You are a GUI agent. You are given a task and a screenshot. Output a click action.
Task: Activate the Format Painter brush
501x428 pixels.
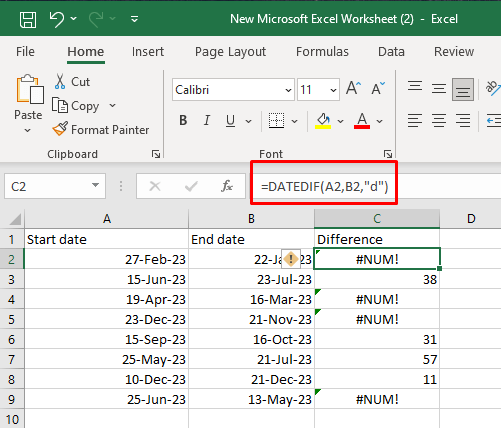[101, 129]
